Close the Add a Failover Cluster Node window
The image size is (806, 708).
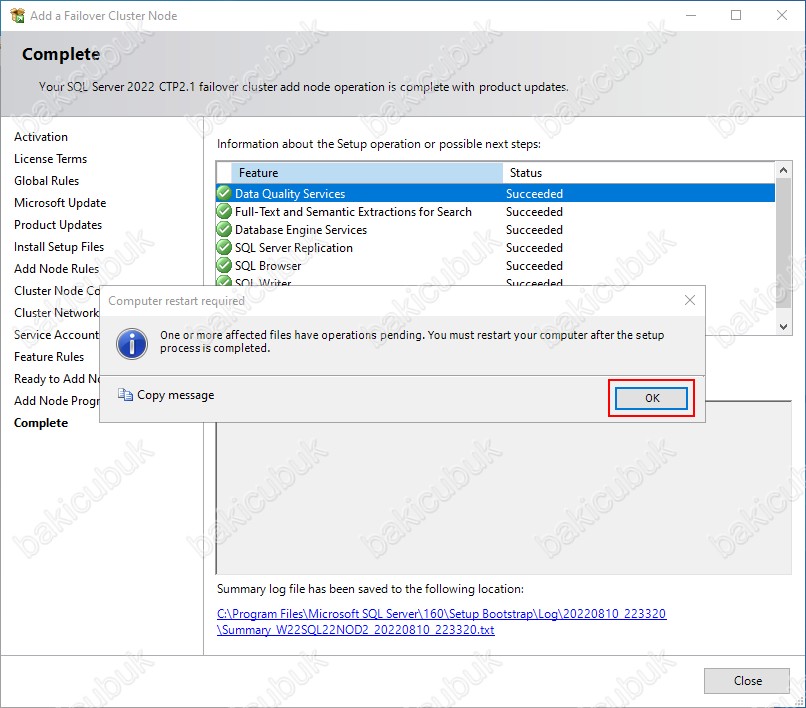tap(781, 15)
